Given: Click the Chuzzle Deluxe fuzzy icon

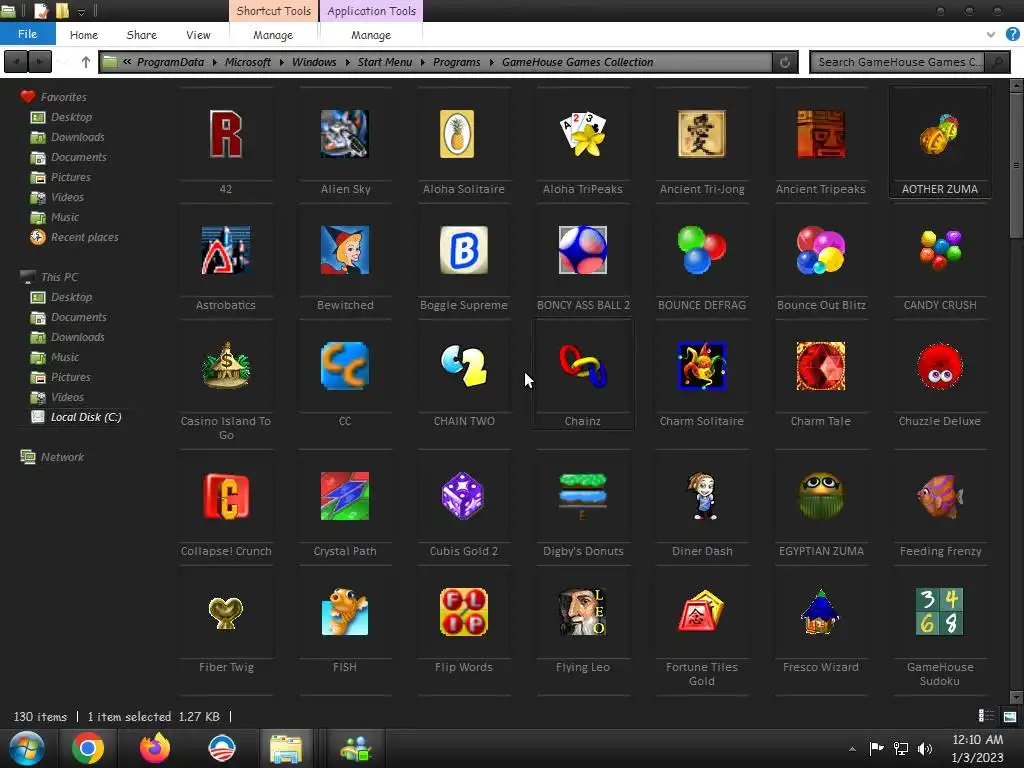Looking at the screenshot, I should point(940,366).
